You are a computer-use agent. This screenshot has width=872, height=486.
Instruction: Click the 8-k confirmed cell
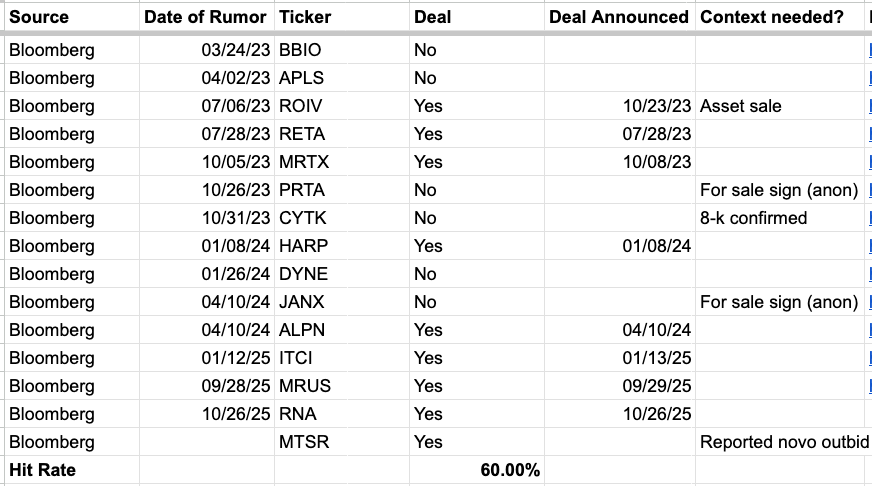(780, 218)
